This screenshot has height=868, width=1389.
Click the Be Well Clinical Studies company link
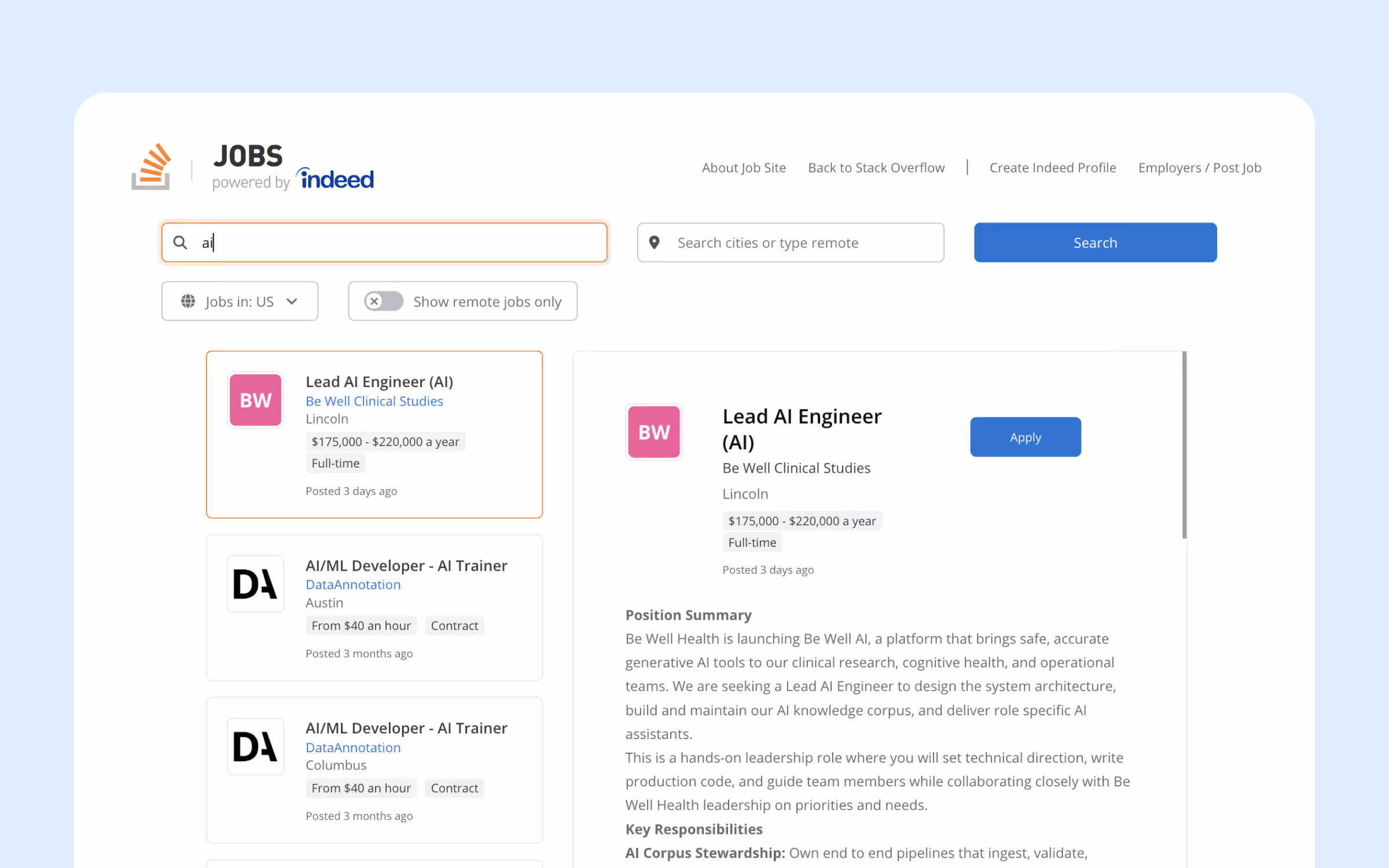pyautogui.click(x=374, y=400)
